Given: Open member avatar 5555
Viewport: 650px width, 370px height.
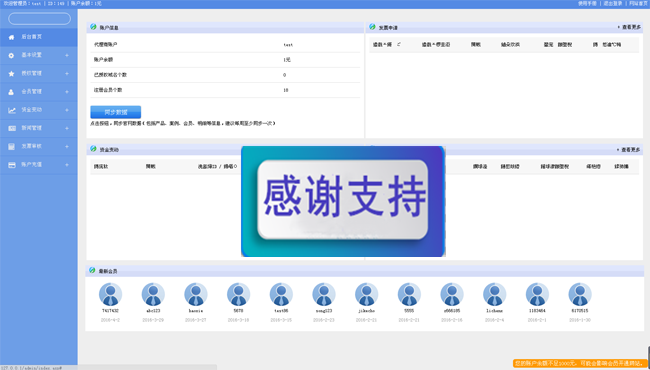Looking at the screenshot, I should 409,294.
